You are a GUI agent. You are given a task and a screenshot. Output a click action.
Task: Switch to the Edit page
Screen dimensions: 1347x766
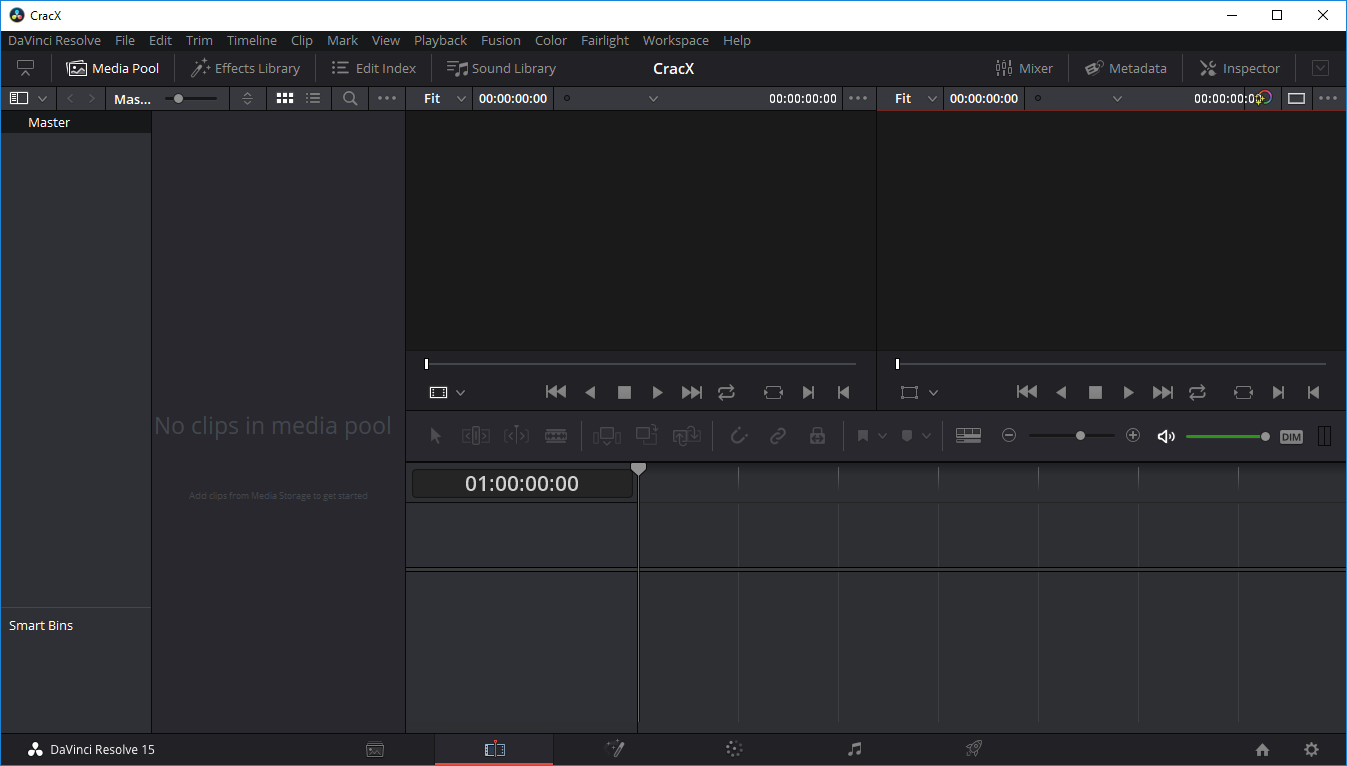click(x=494, y=749)
